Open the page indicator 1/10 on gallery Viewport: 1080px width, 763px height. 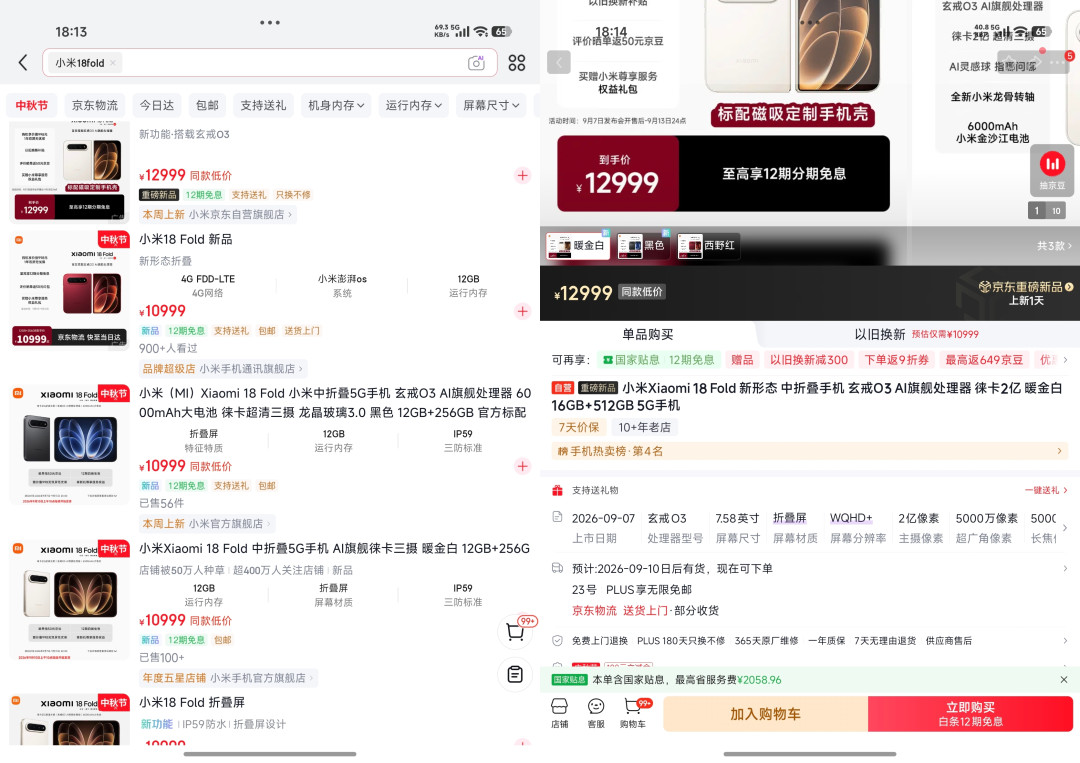pyautogui.click(x=1046, y=211)
